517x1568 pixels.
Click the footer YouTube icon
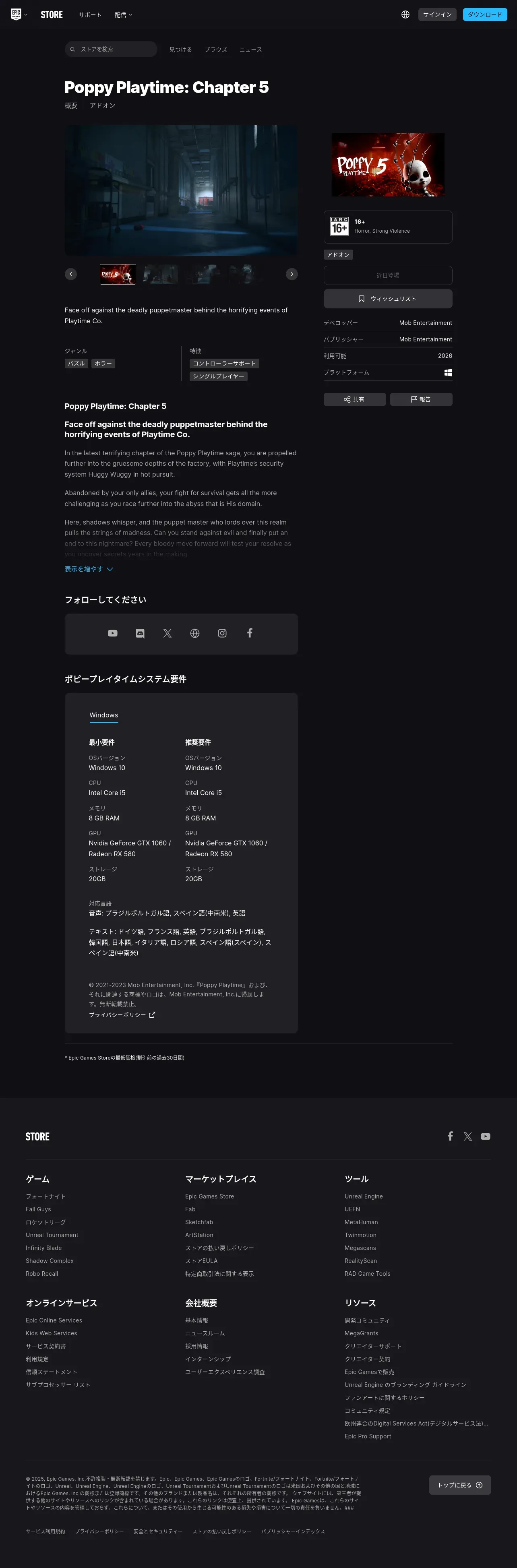(485, 1136)
